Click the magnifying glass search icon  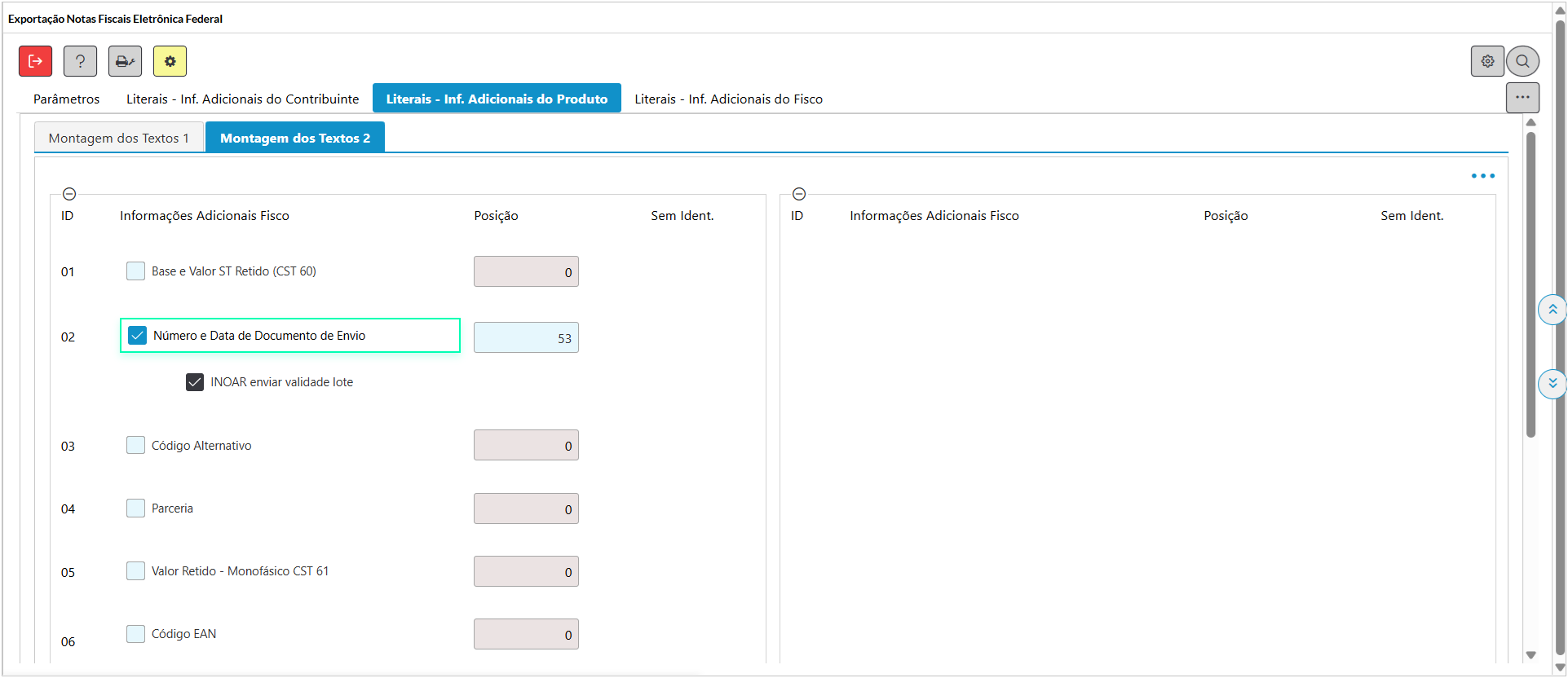pyautogui.click(x=1522, y=61)
